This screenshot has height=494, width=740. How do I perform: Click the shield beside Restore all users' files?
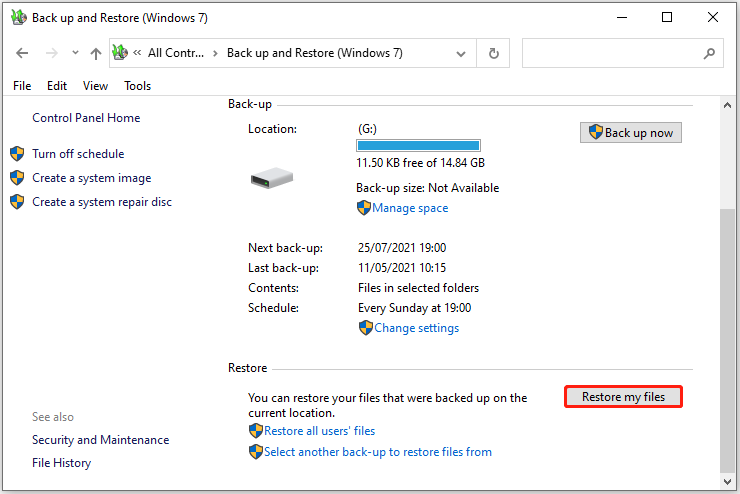(255, 430)
